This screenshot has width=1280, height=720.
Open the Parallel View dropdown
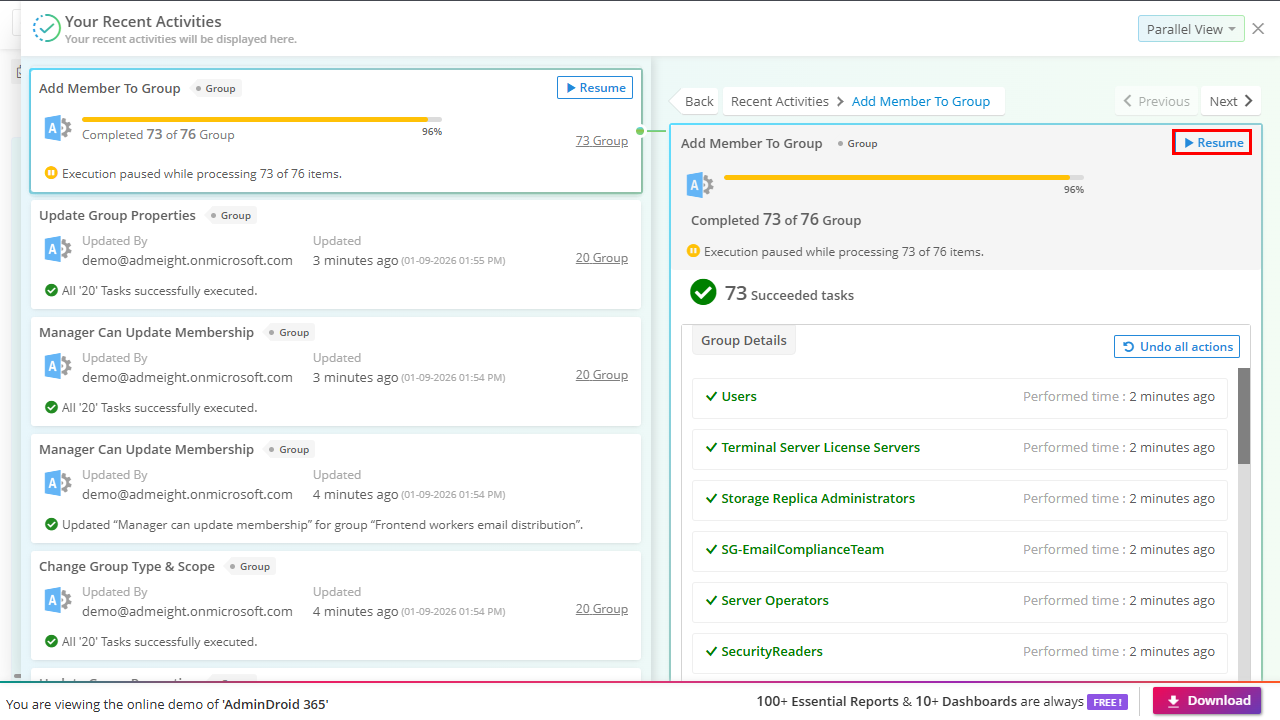pyautogui.click(x=1191, y=29)
